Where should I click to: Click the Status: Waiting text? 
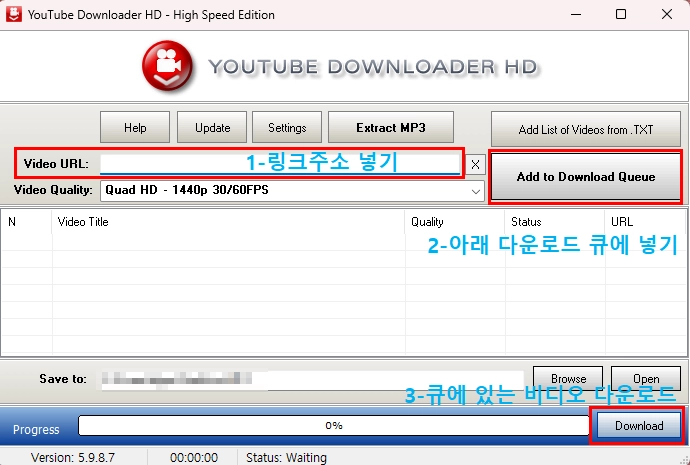pyautogui.click(x=286, y=458)
